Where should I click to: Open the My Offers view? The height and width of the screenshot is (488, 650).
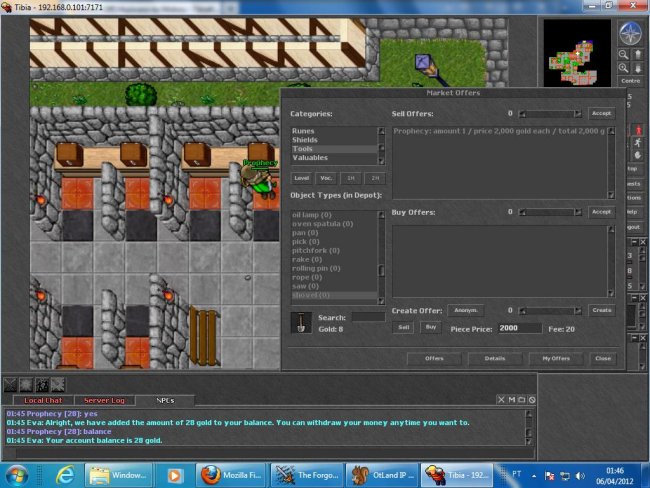pyautogui.click(x=556, y=359)
